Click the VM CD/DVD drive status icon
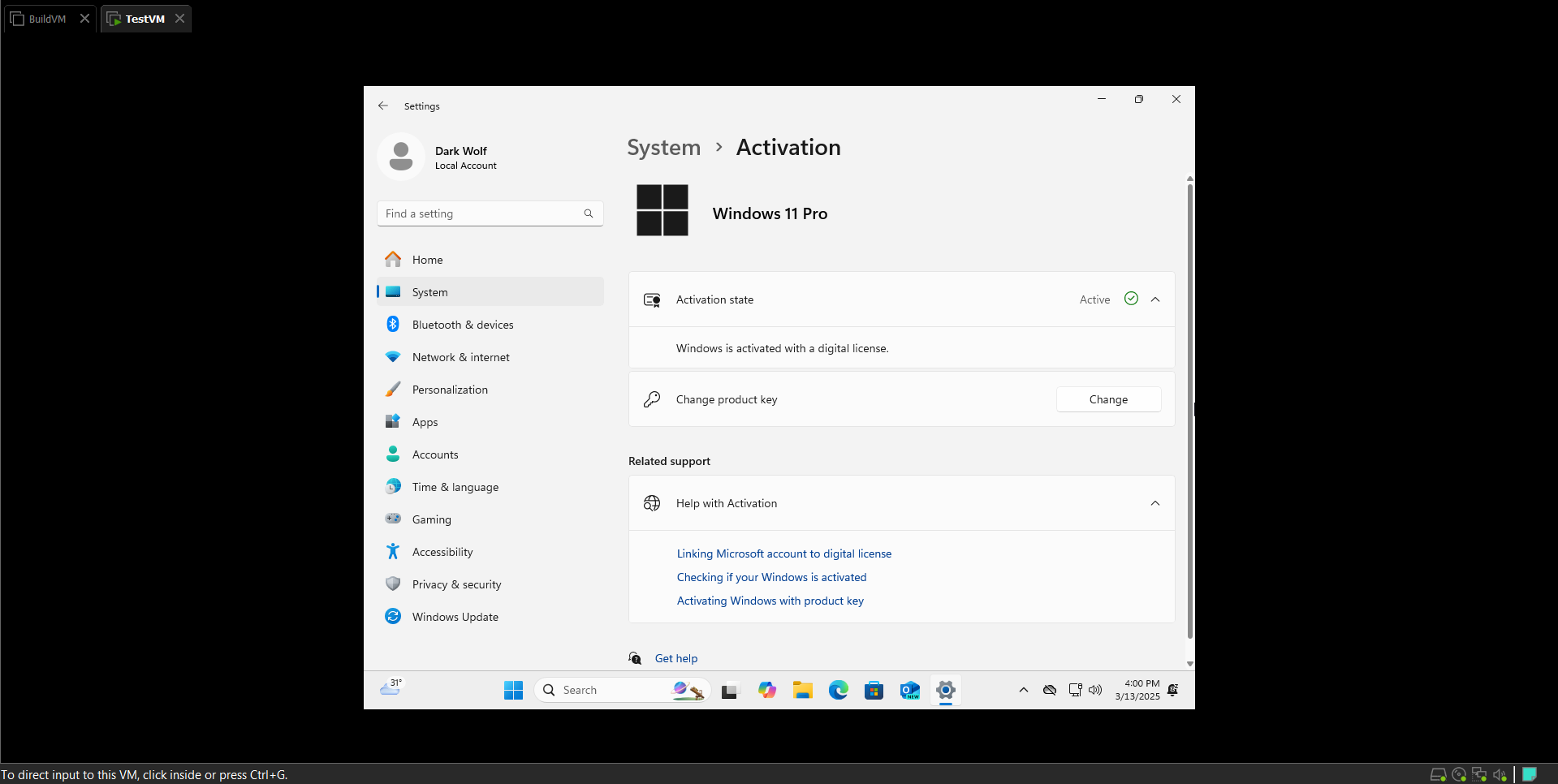1558x784 pixels. (1459, 775)
